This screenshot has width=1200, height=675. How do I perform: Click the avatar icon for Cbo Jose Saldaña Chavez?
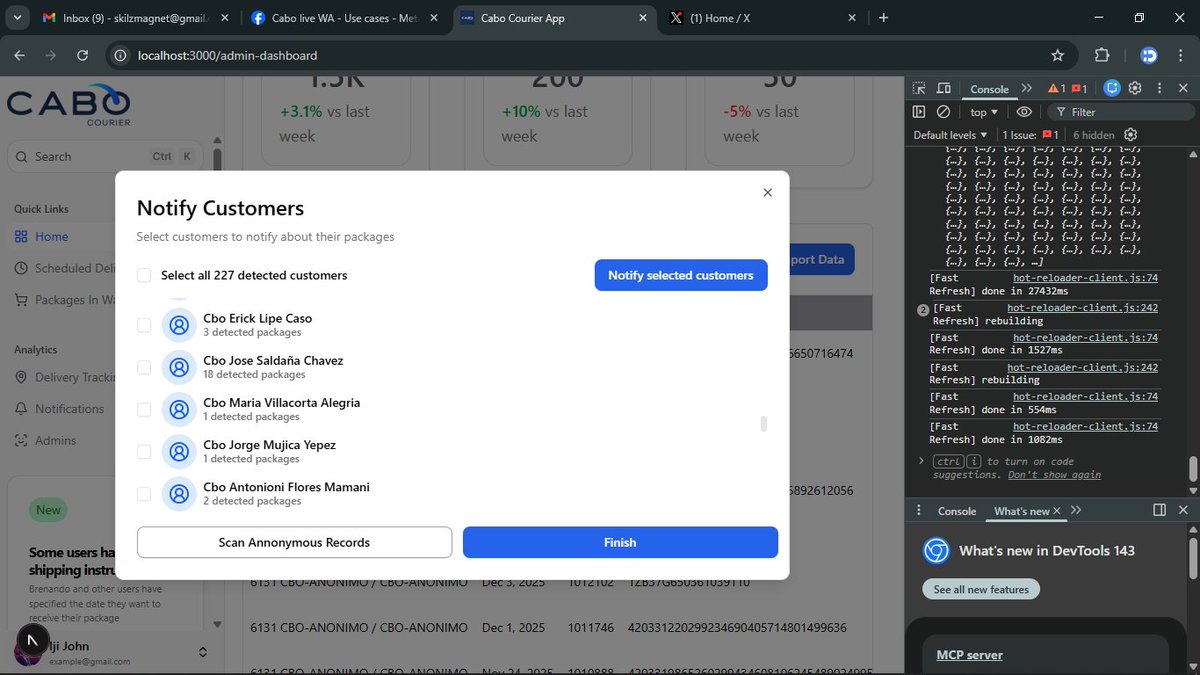179,367
